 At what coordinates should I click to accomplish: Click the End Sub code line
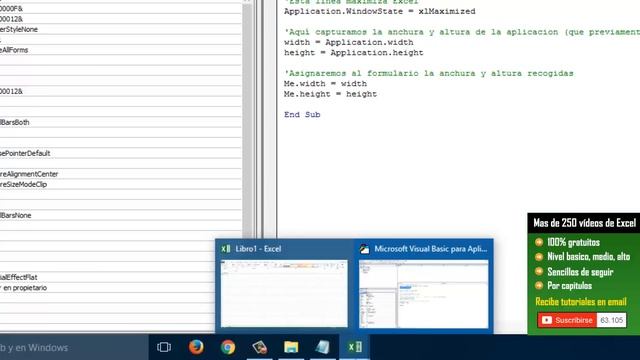tap(302, 115)
